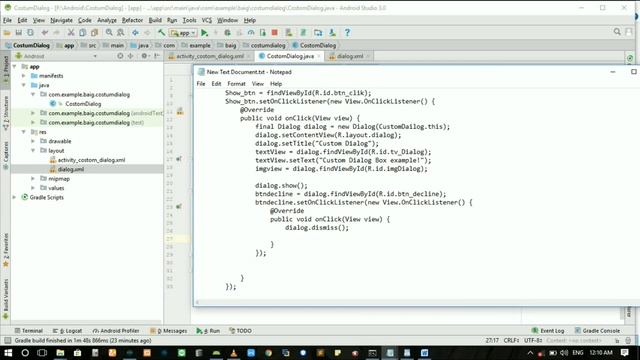Open the app run configuration dropdown
Screen dimensions: 640x360
[x=184, y=33]
